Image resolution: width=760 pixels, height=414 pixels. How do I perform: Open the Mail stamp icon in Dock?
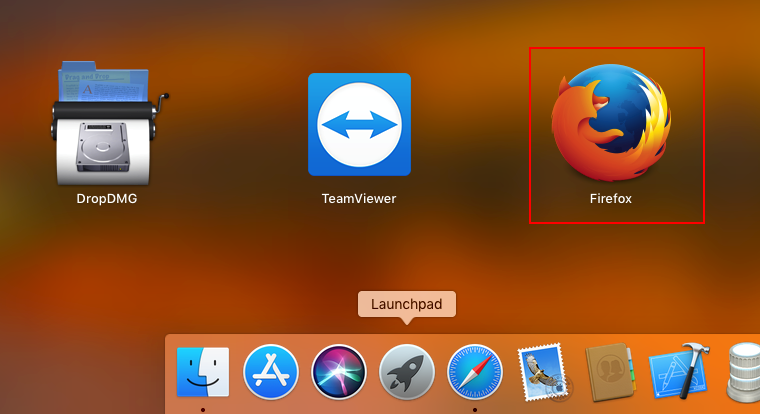543,372
